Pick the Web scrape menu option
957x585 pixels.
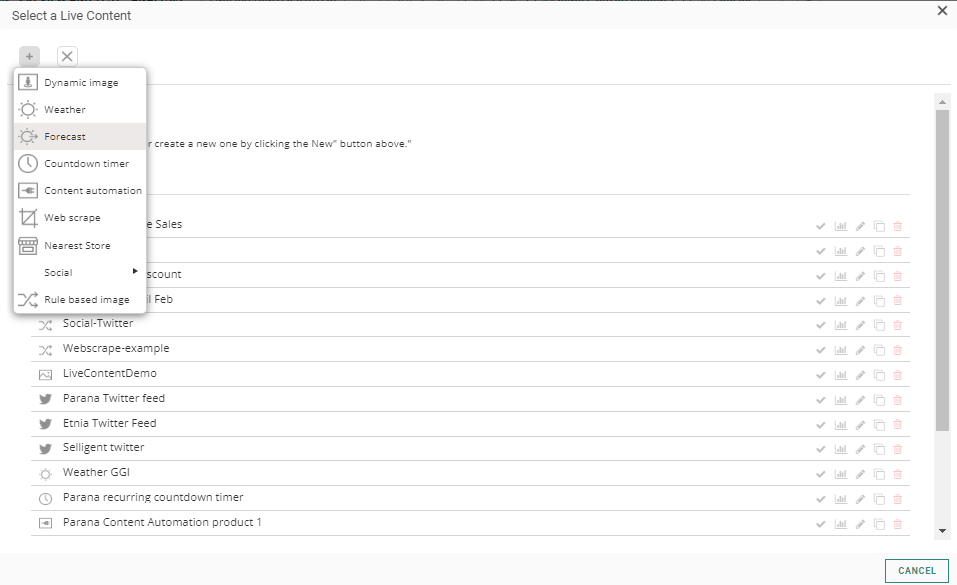point(72,218)
